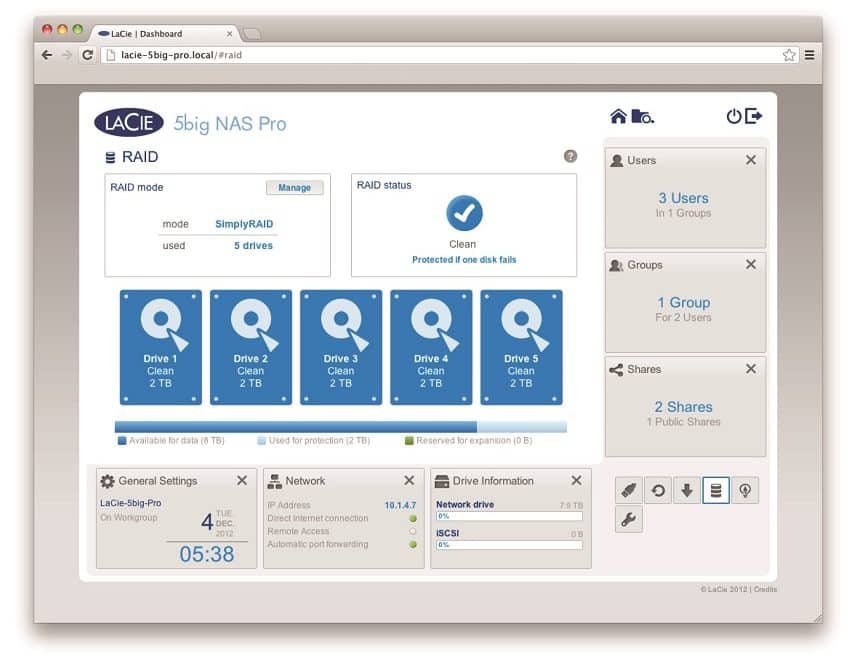
Task: Reload the page in the browser
Action: [87, 55]
